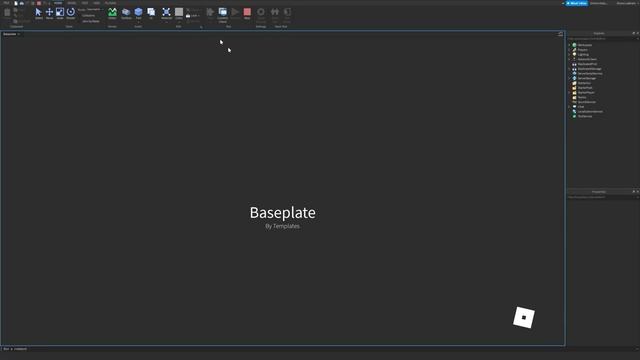Click the Group button in Edit group
Screen dimensions: 640x360
(x=194, y=10)
